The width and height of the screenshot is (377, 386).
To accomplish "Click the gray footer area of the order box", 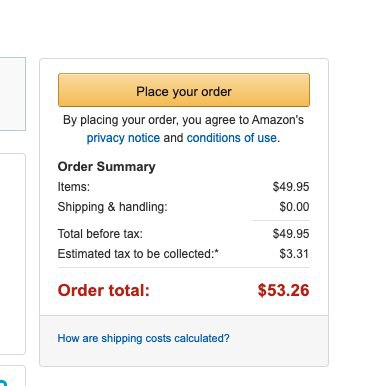I will point(184,340).
